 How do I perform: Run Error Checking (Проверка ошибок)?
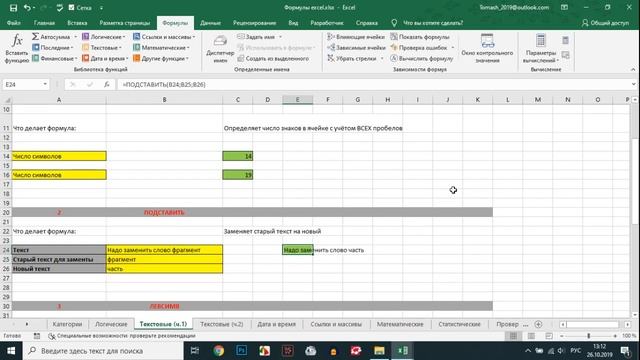(x=419, y=48)
